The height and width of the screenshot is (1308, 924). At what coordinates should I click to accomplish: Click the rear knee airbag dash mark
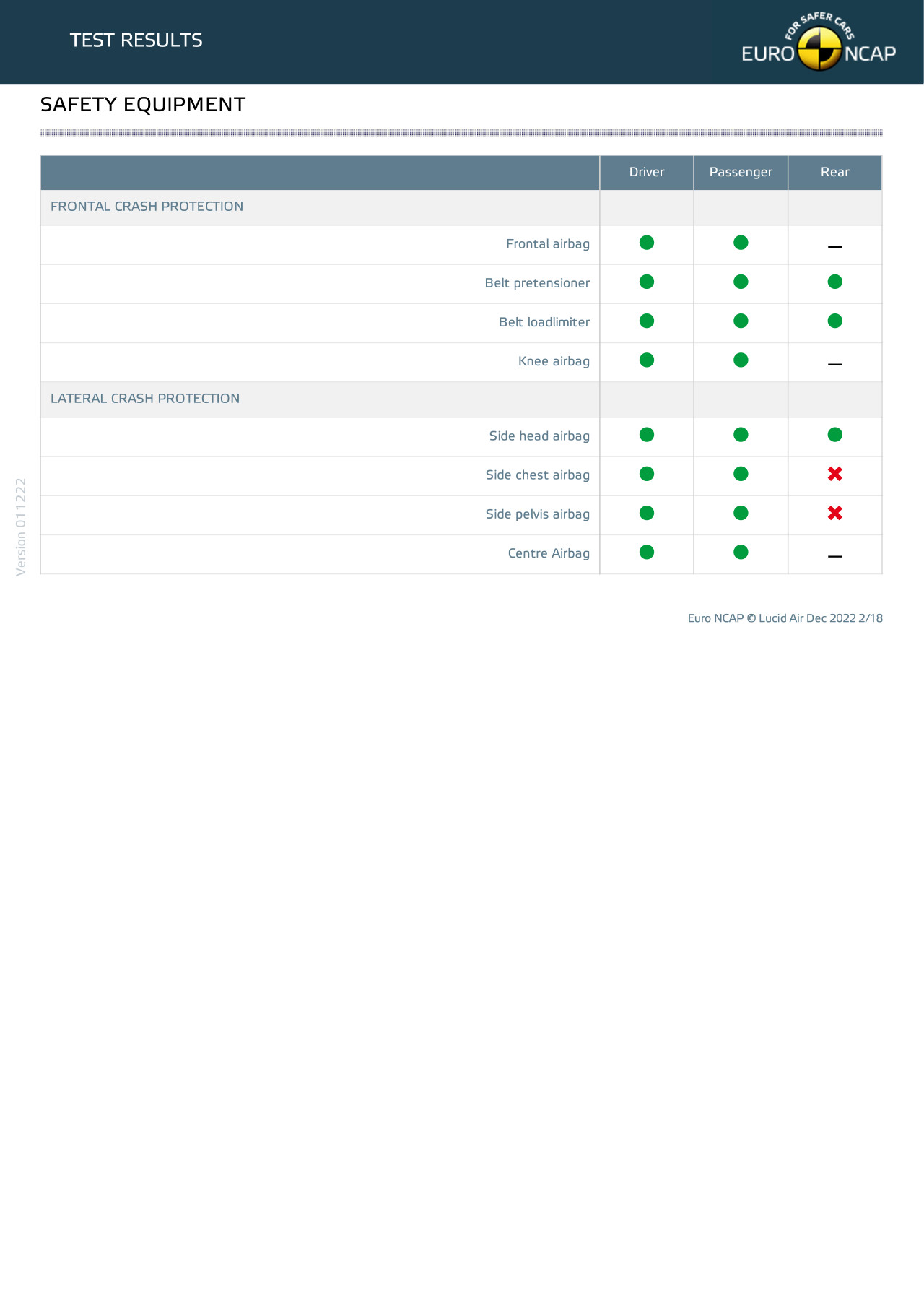835,364
